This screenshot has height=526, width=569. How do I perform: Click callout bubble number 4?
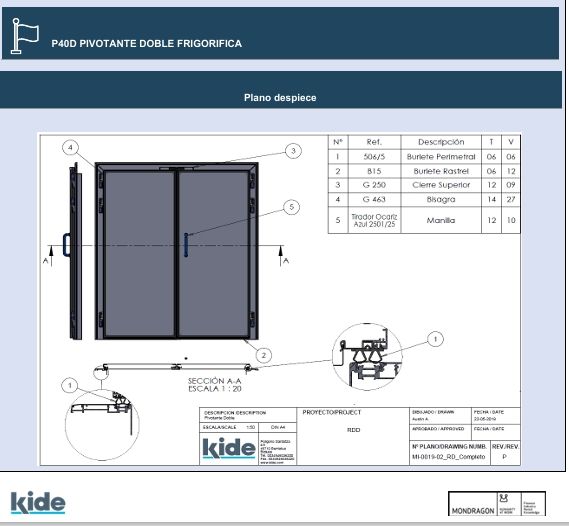[70, 148]
